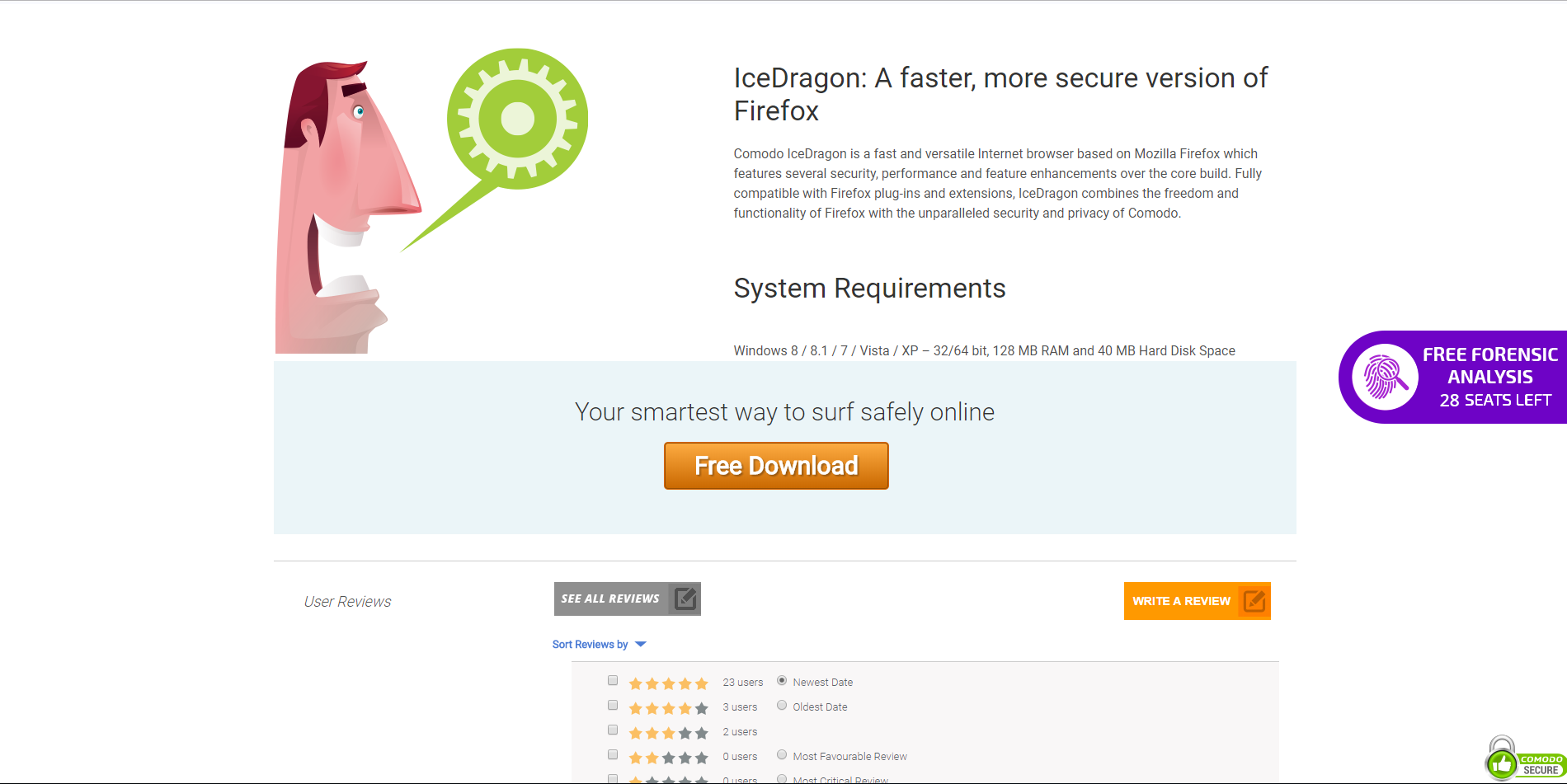Click Write a Review button
Viewport: 1567px width, 784px height.
[x=1197, y=601]
